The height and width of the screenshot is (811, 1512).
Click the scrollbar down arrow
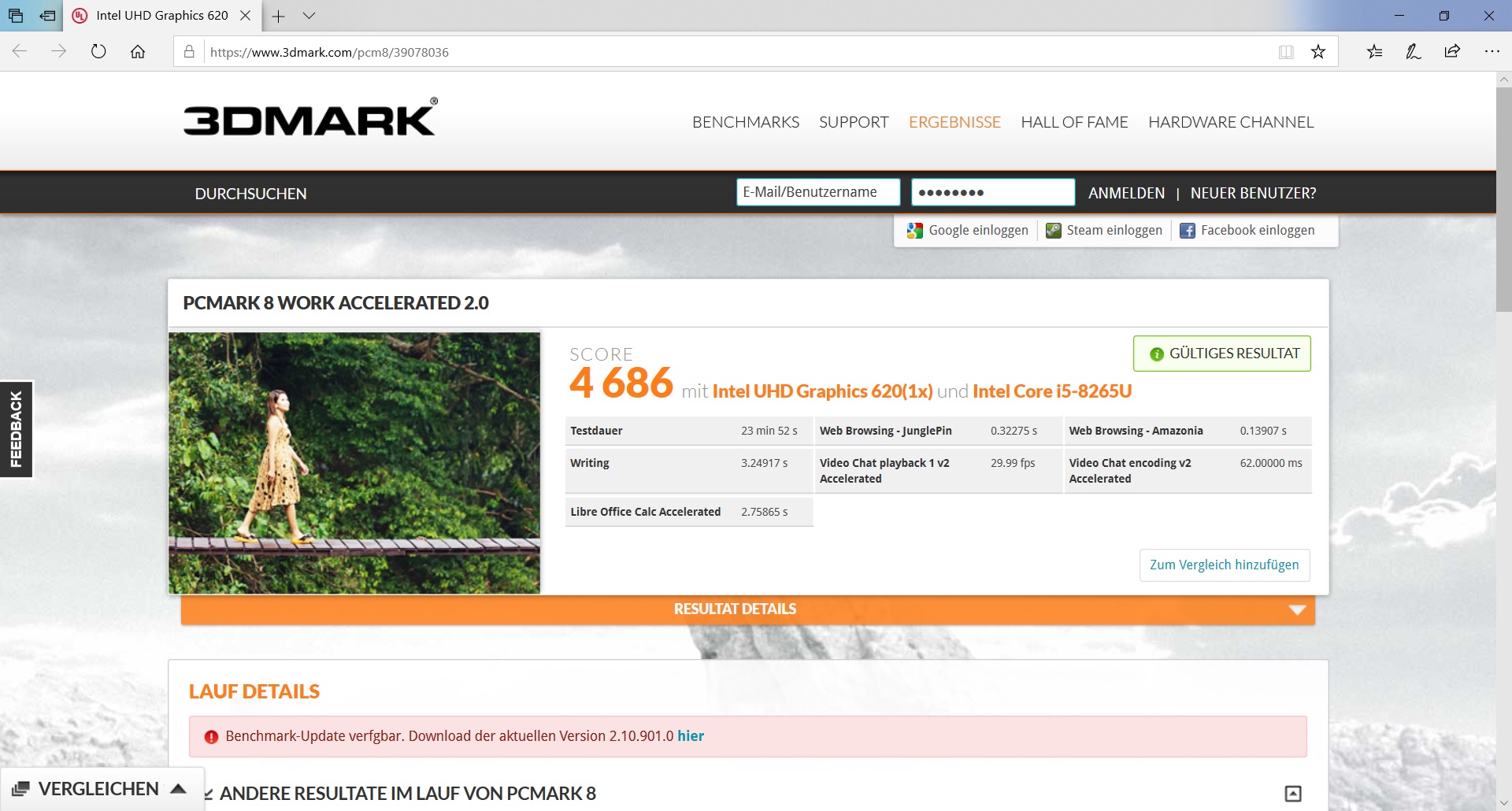coord(1504,803)
